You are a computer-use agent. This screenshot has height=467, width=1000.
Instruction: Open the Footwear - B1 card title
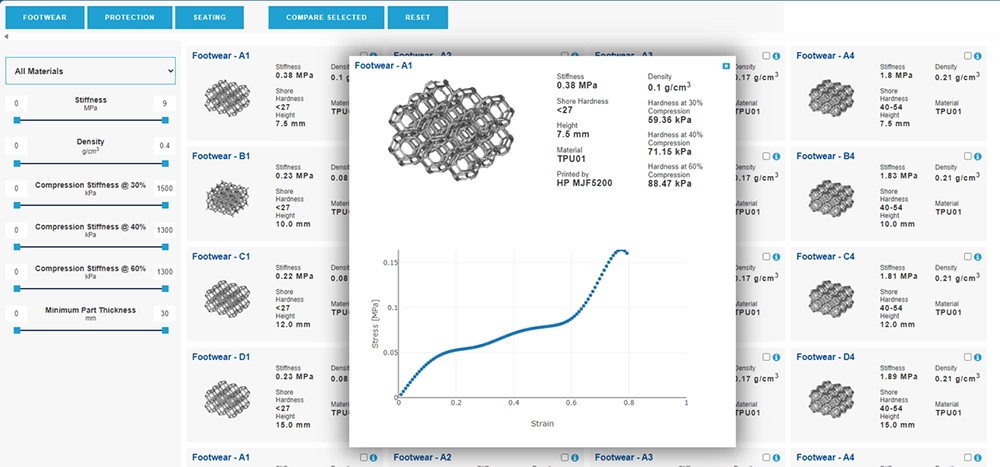[221, 156]
